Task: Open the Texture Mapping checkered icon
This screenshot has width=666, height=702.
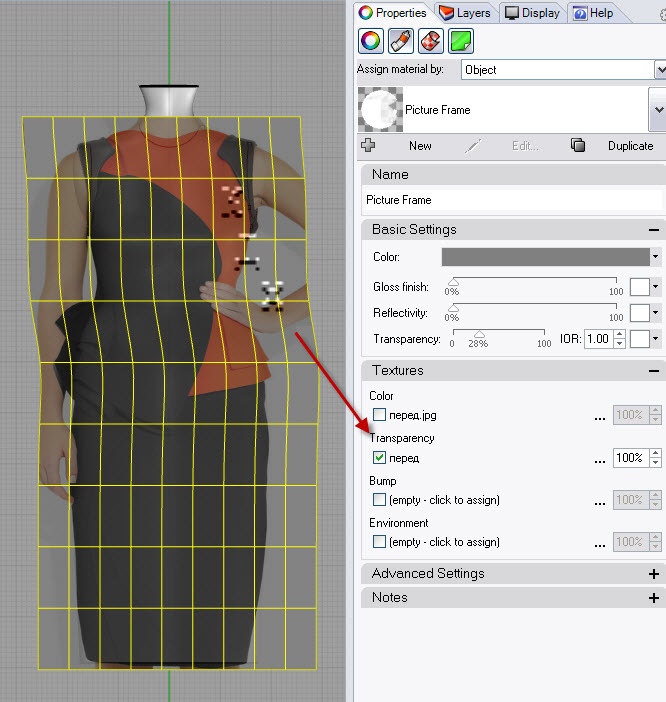Action: pyautogui.click(x=431, y=41)
